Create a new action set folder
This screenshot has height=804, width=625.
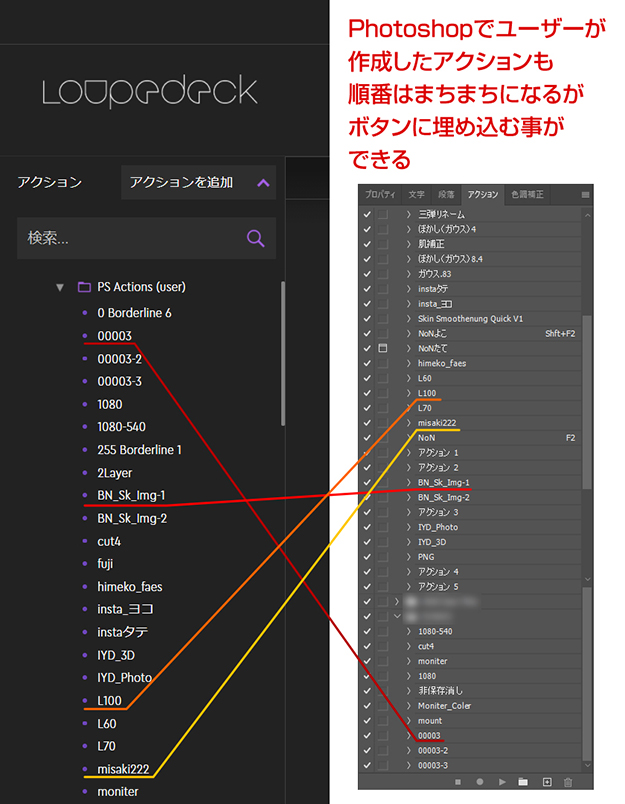[523, 782]
